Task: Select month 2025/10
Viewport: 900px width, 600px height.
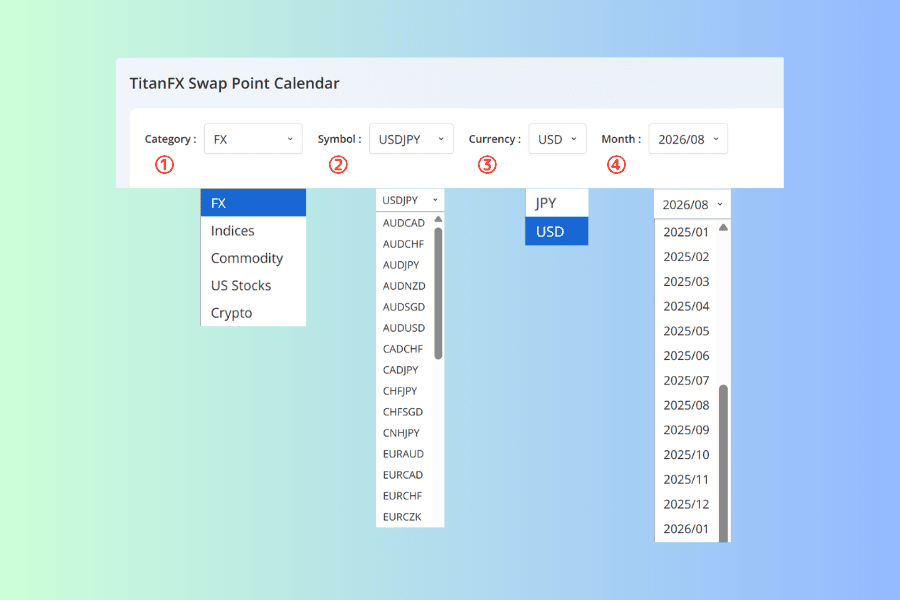Action: coord(686,454)
